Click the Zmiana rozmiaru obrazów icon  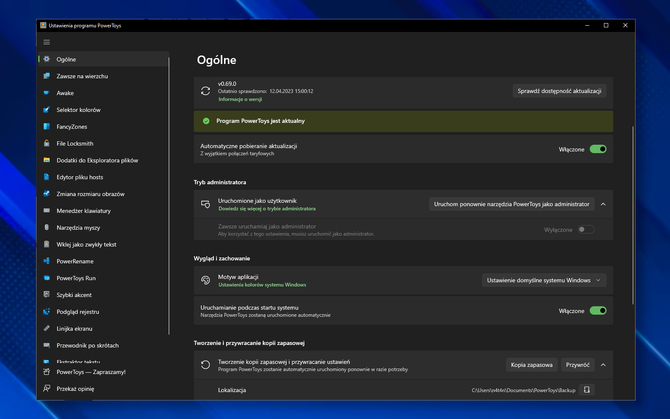(47, 194)
